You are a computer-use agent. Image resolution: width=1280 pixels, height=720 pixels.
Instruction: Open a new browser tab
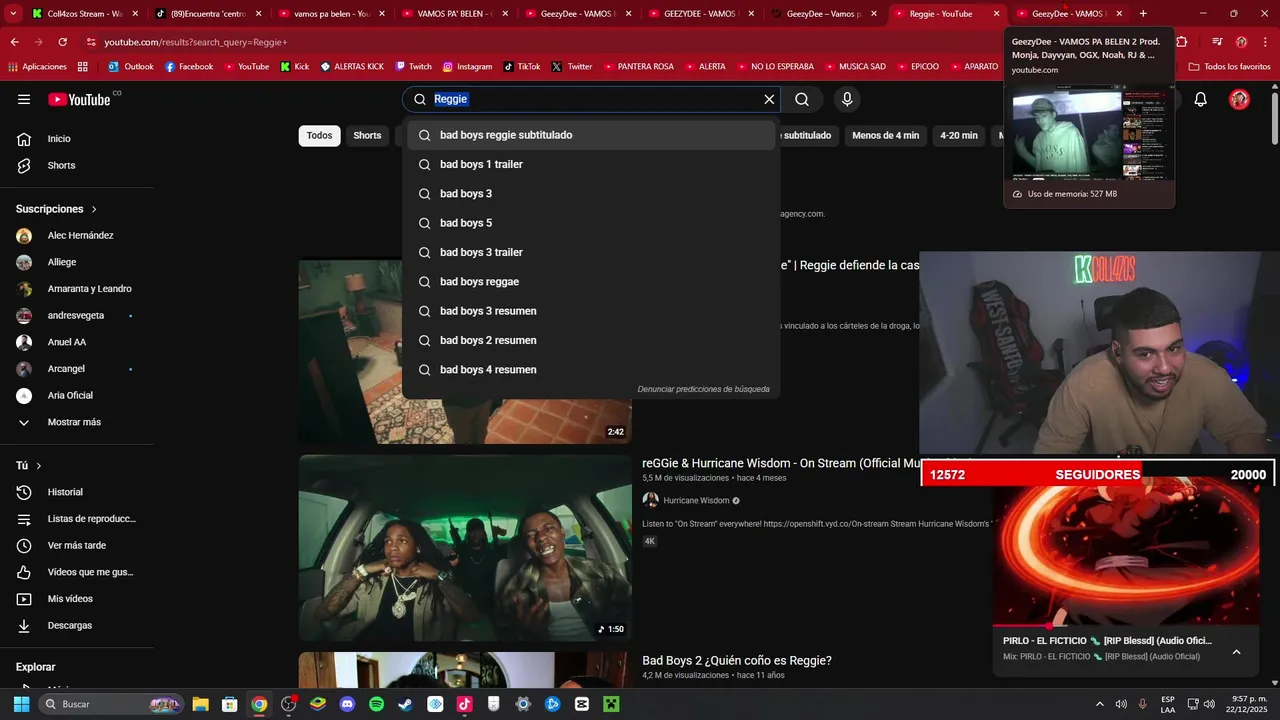[x=1143, y=14]
